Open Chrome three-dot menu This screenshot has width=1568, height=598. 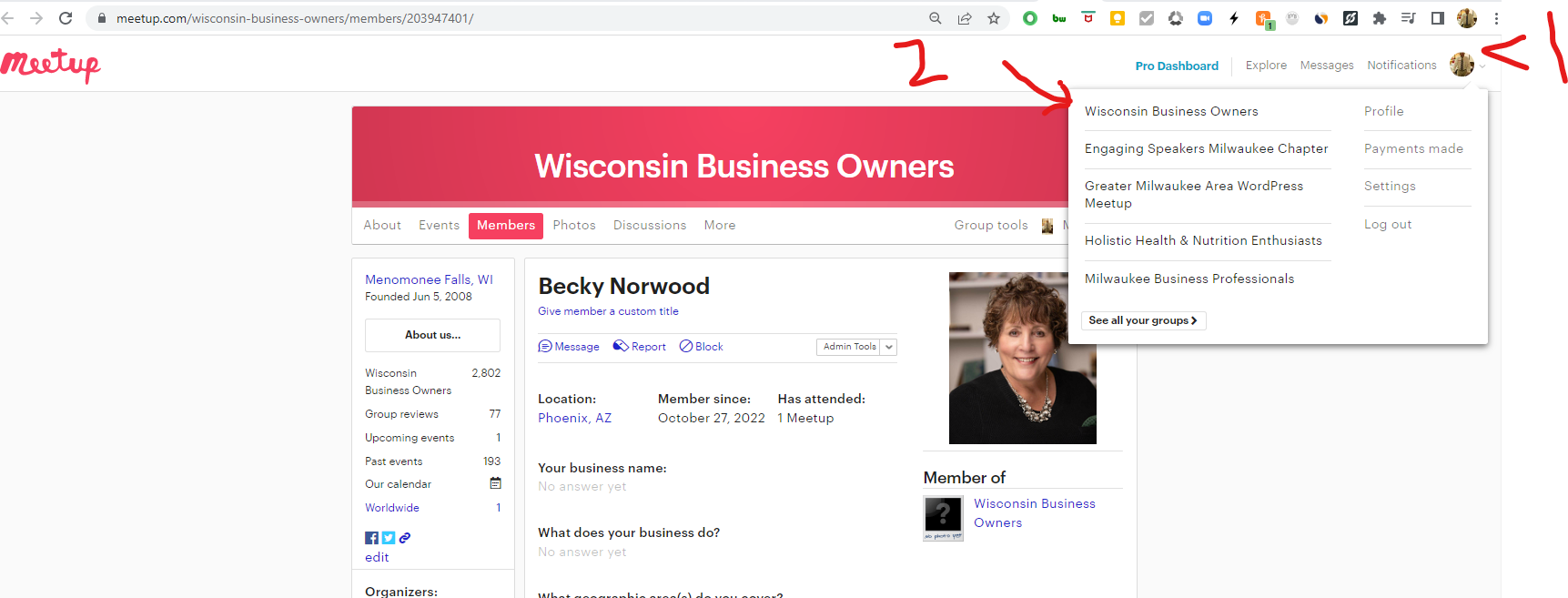1496,18
